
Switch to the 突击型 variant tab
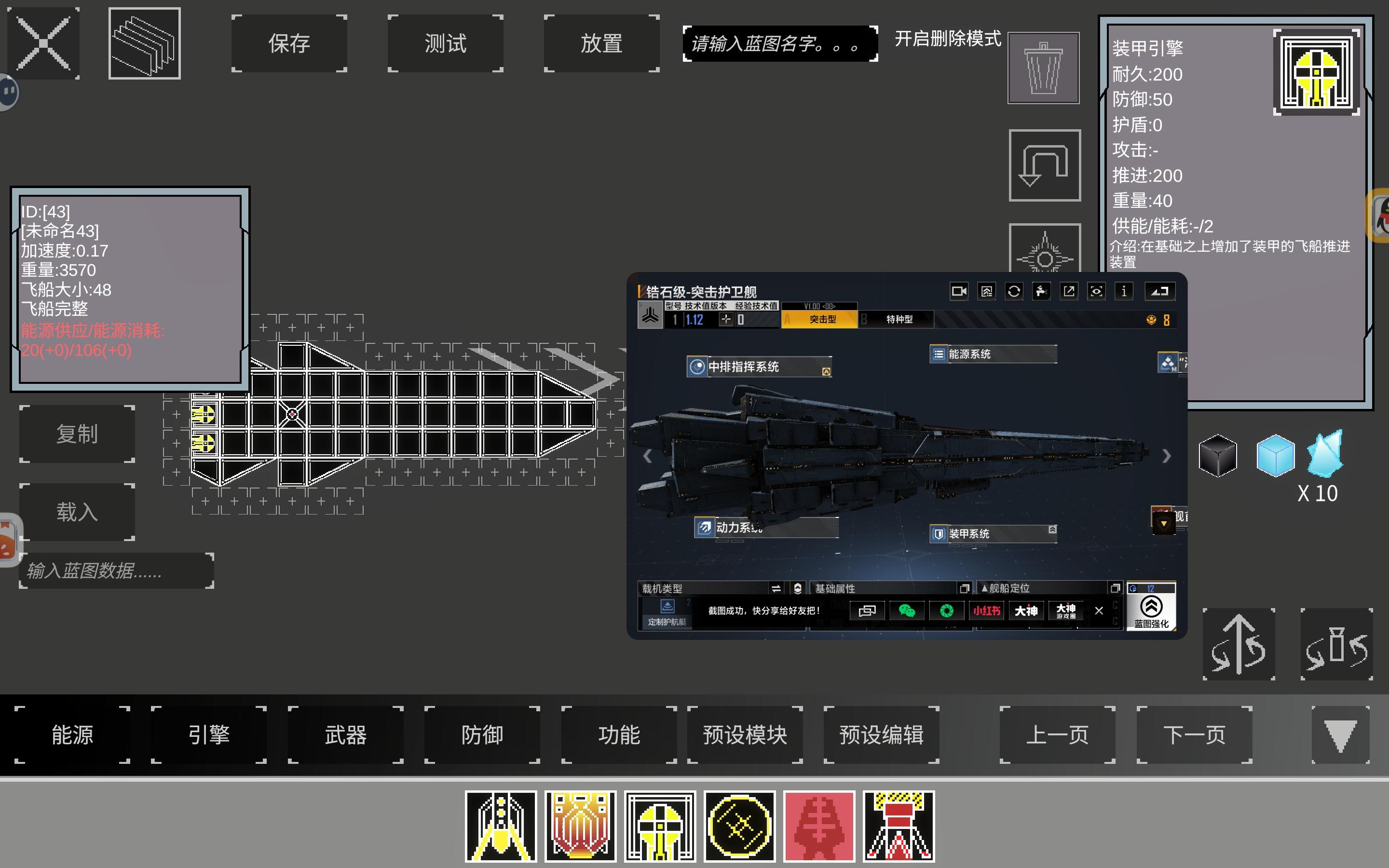tap(820, 319)
